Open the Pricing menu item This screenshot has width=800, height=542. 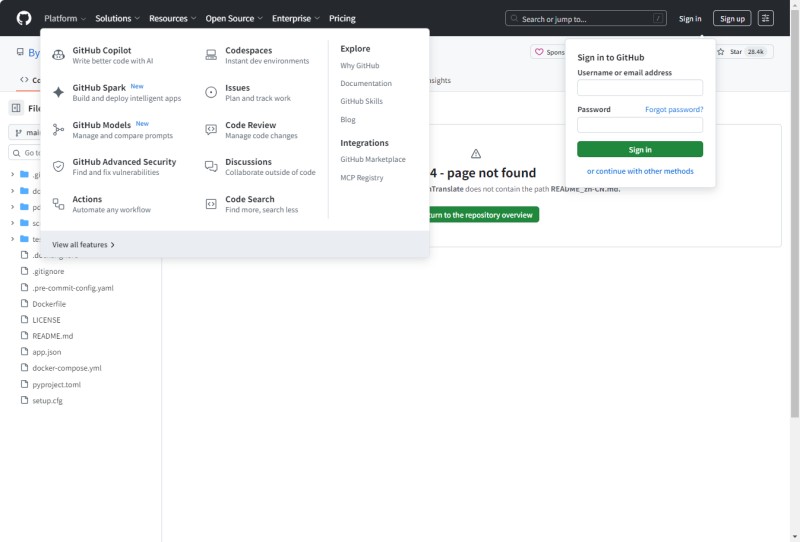click(342, 18)
